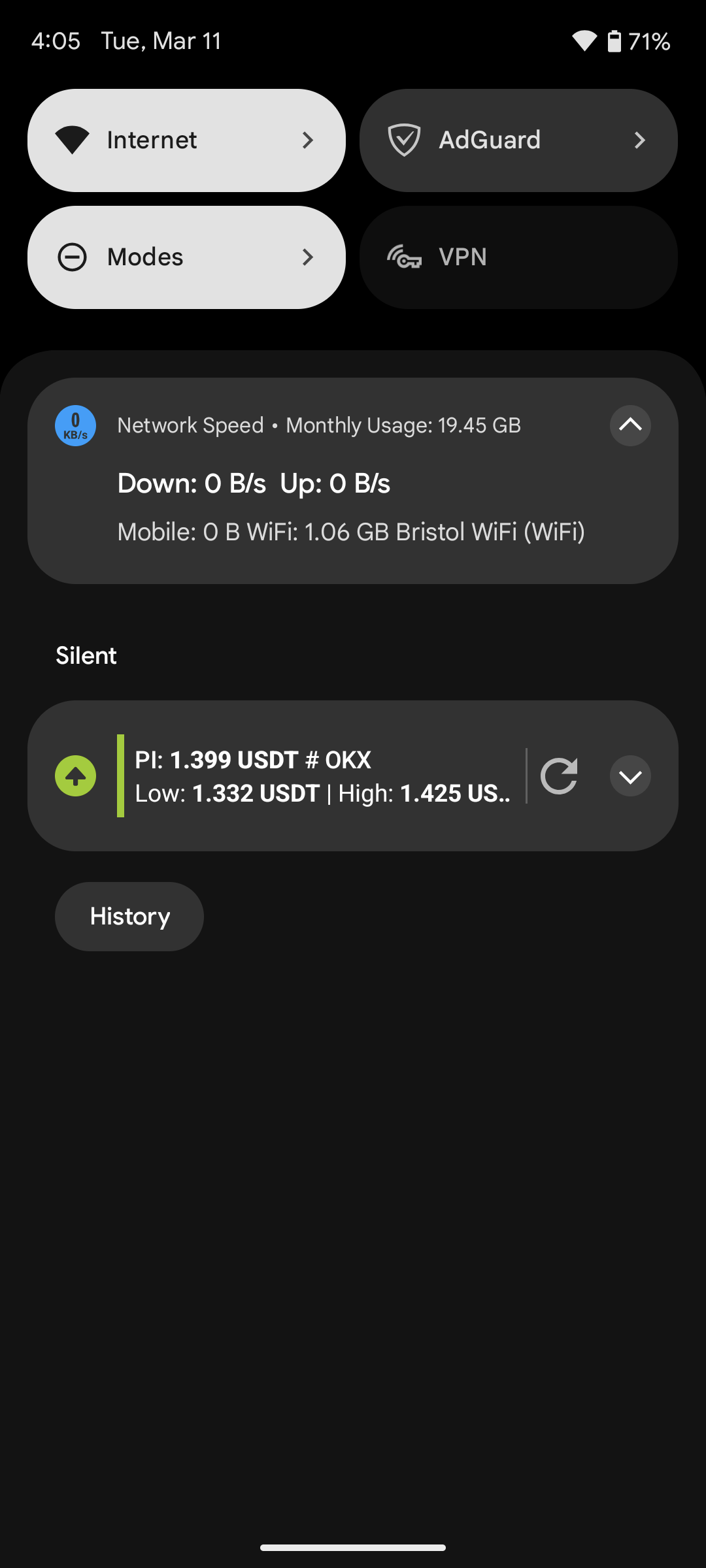
Task: Toggle the VPN quick settings tile
Action: pos(518,257)
